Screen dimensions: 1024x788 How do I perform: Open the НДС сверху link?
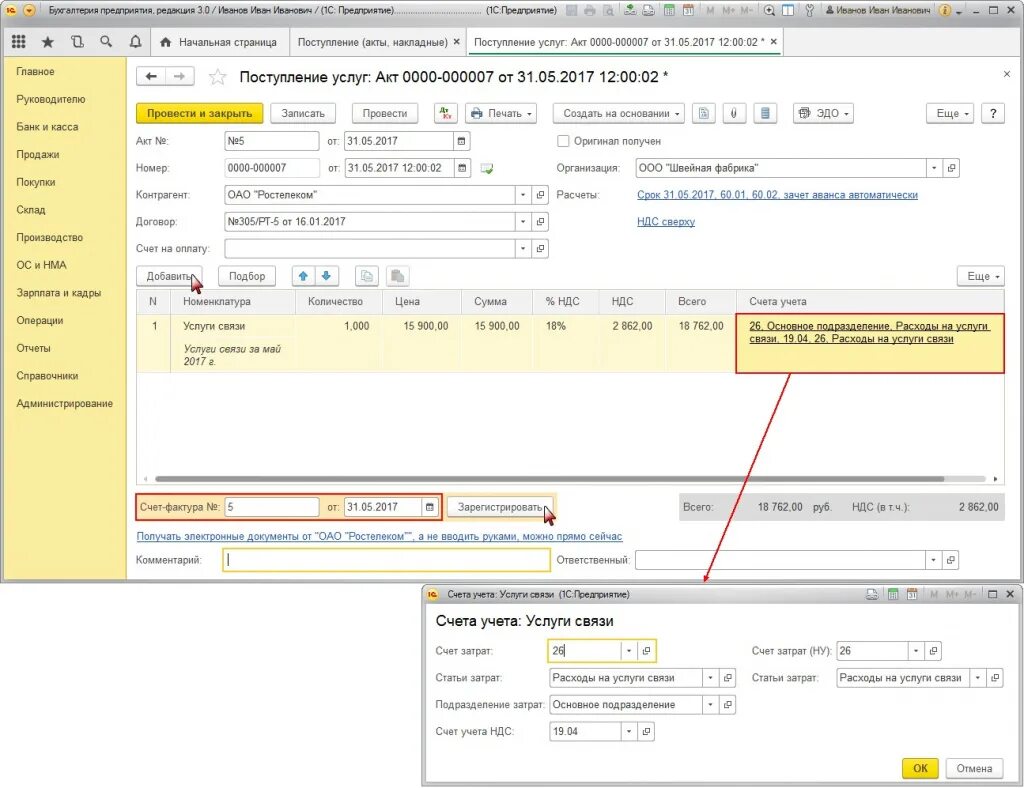665,221
